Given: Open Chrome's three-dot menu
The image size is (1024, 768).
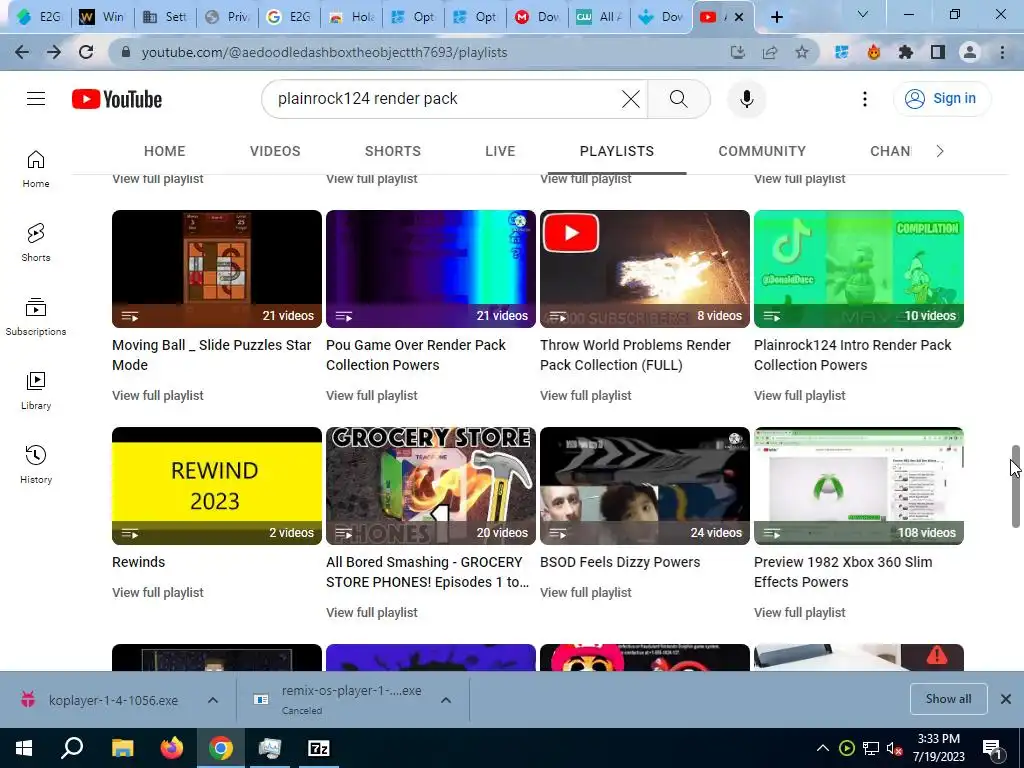Looking at the screenshot, I should tap(1002, 52).
